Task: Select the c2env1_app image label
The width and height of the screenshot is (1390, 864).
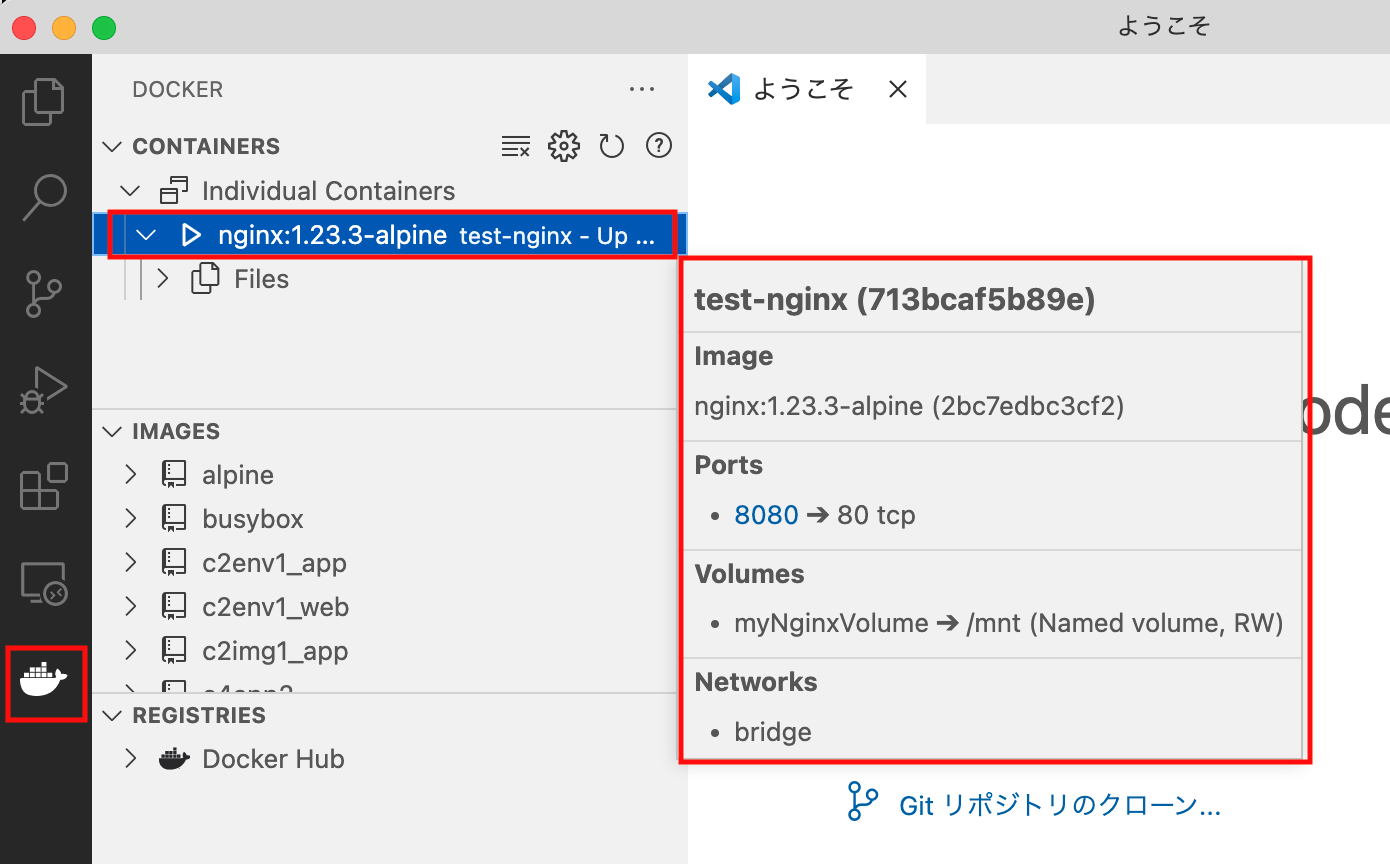Action: (274, 563)
